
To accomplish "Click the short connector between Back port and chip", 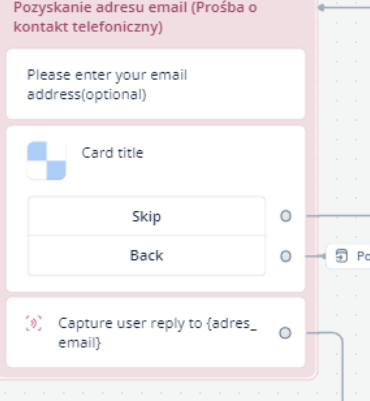I will tap(315, 256).
